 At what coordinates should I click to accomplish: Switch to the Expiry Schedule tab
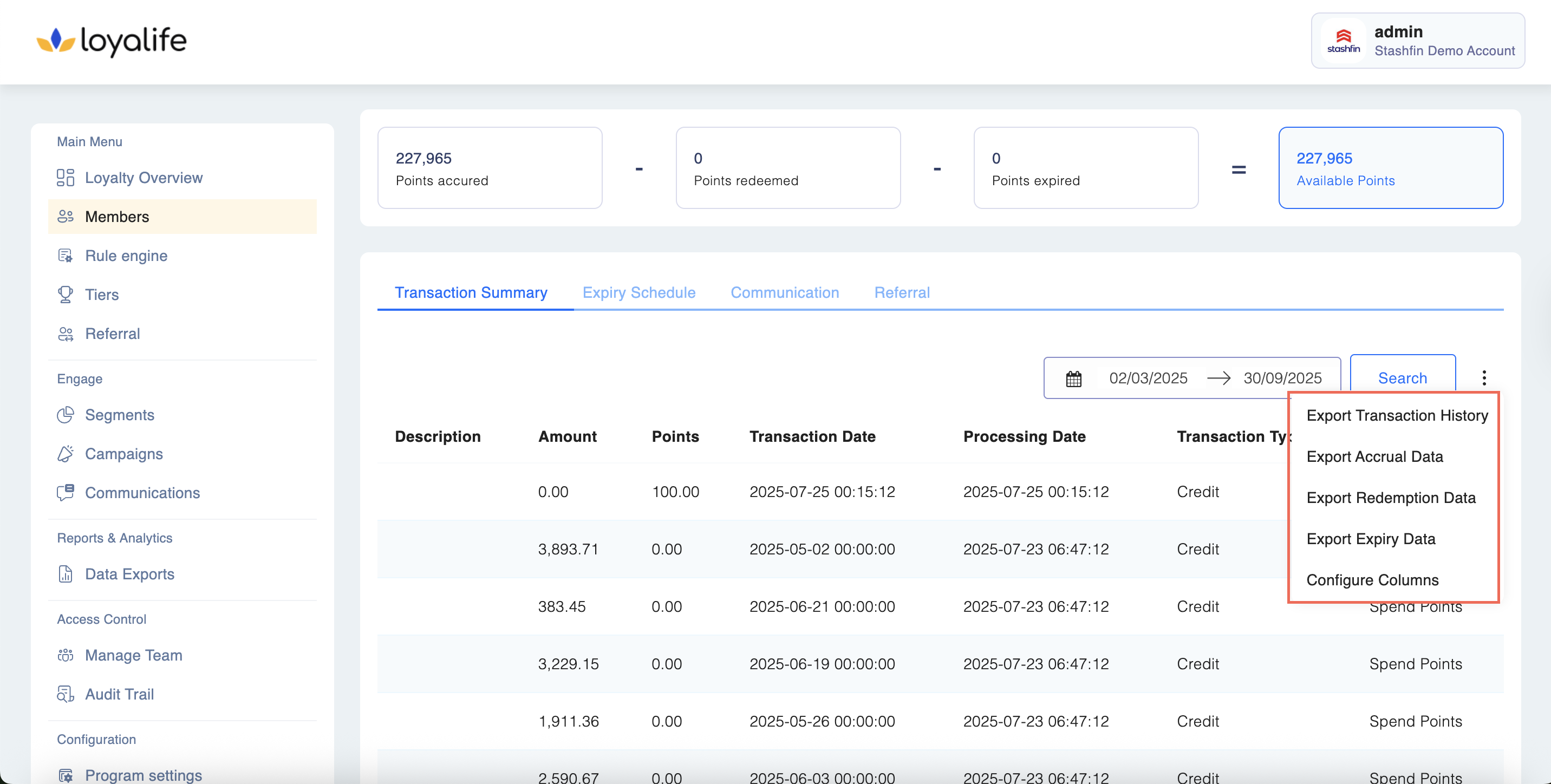tap(638, 292)
